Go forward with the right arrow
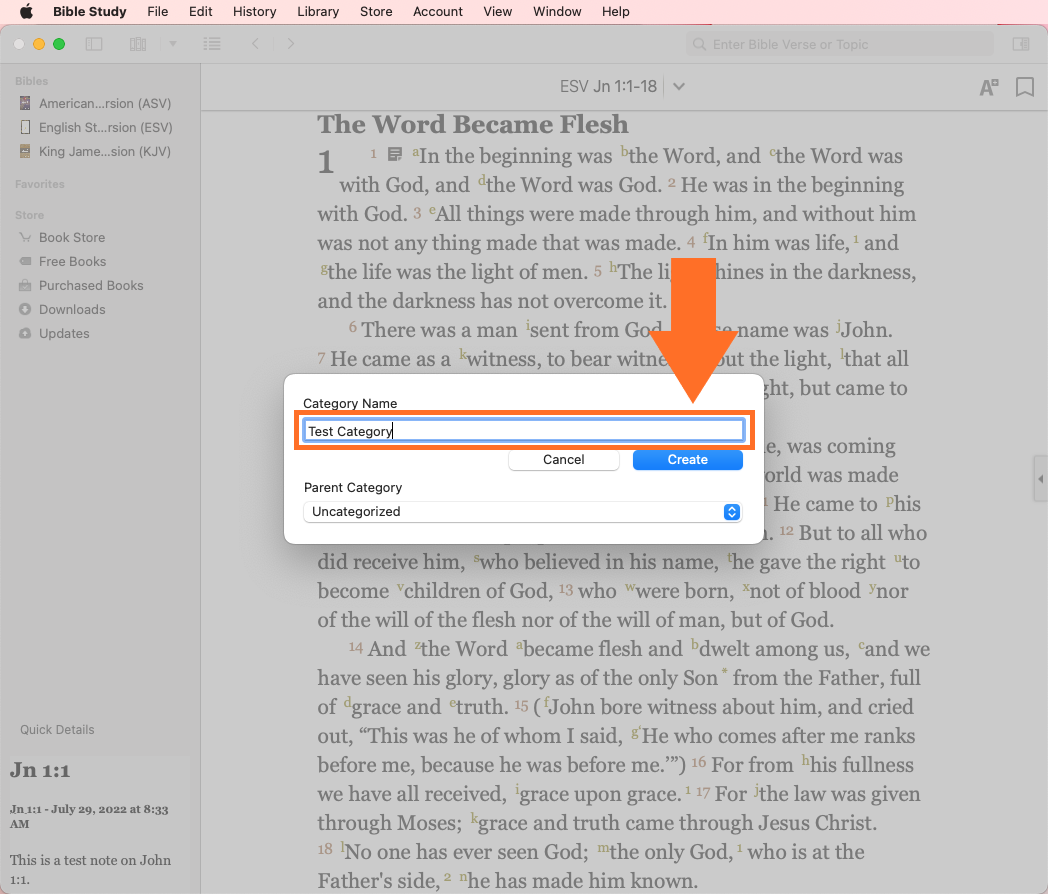 point(291,44)
